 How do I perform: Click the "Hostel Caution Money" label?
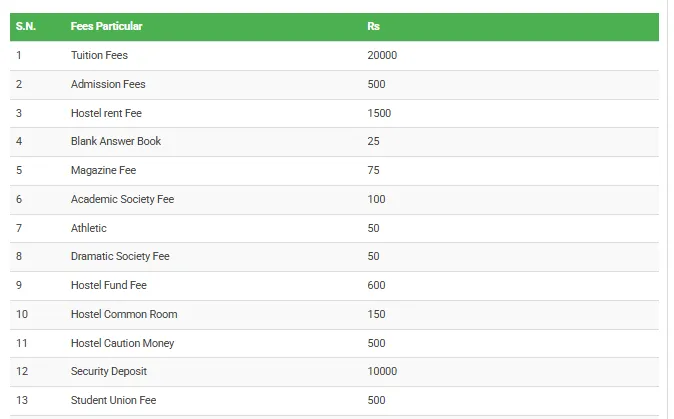[122, 343]
